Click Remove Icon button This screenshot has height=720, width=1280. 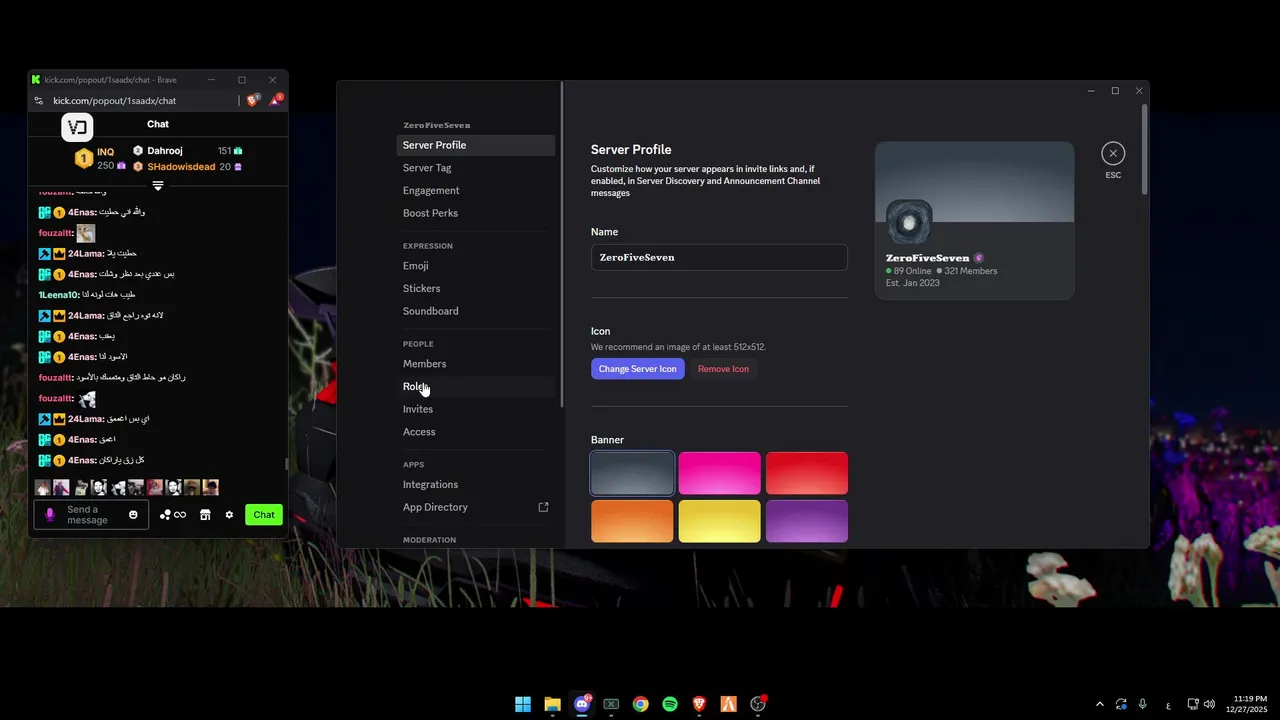(x=723, y=369)
